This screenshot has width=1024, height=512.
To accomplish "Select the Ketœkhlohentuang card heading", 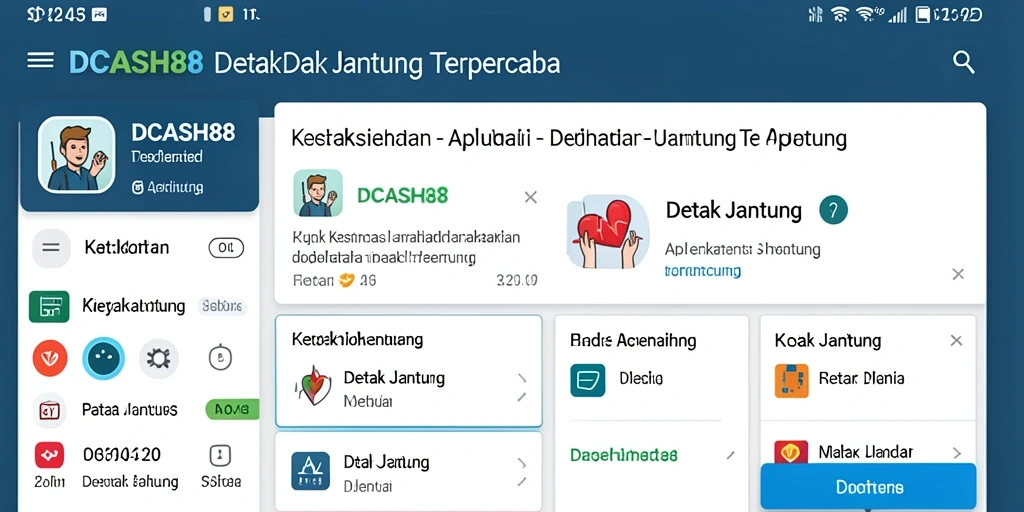I will [357, 340].
